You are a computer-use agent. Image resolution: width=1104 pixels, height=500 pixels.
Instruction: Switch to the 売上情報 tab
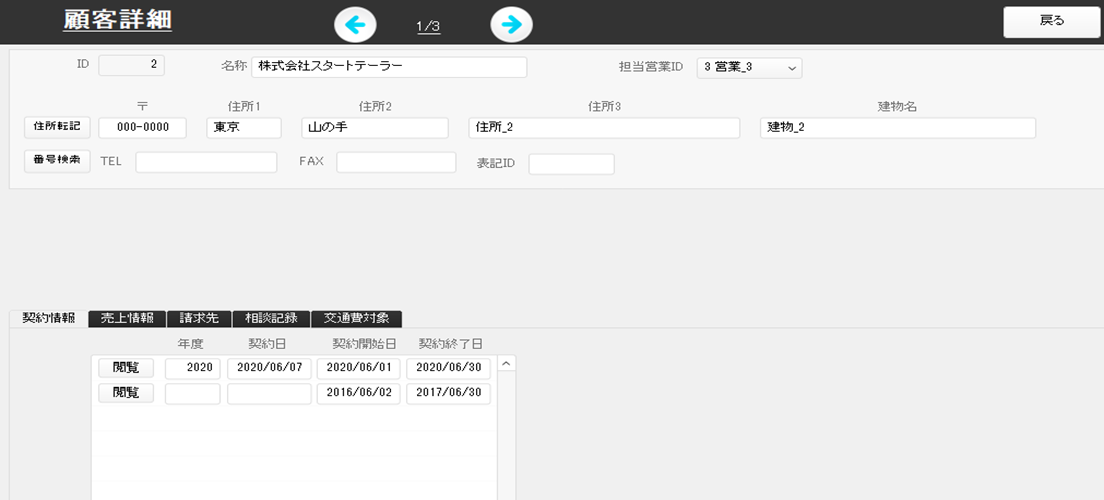[127, 318]
